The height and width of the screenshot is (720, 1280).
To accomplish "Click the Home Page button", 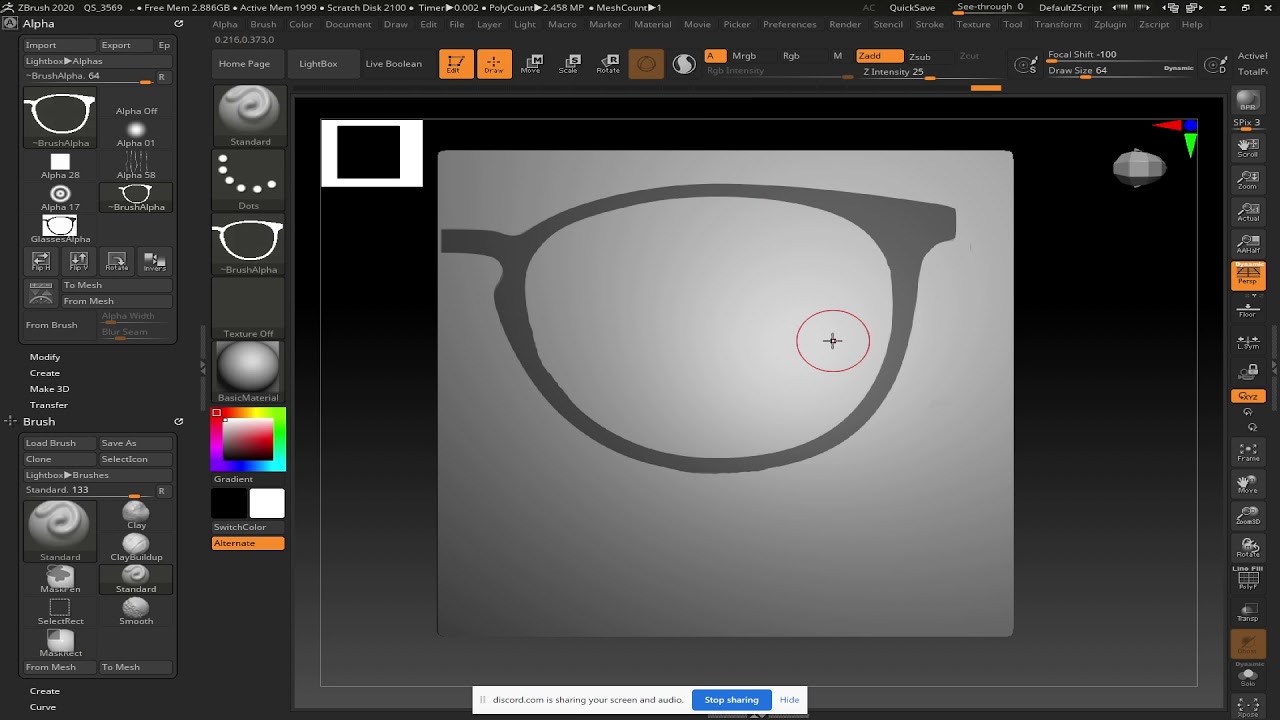I will tap(244, 64).
